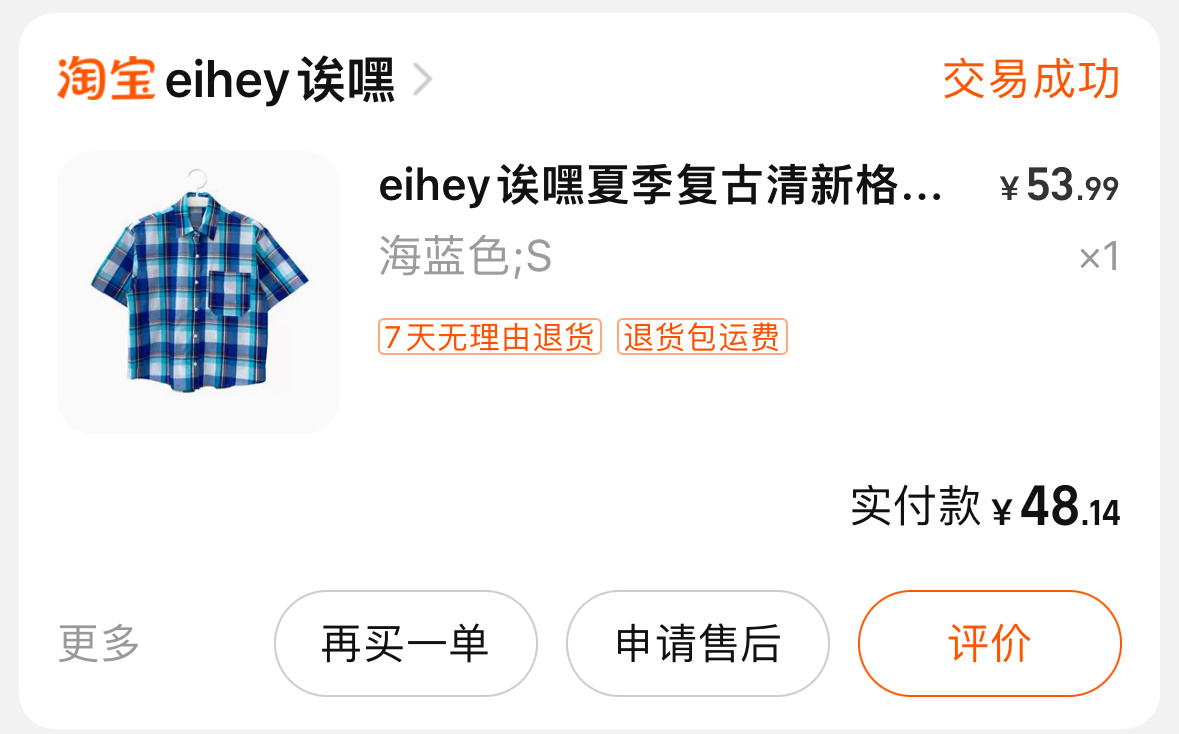
Task: Click the ¥53.99 item price
Action: click(1059, 185)
